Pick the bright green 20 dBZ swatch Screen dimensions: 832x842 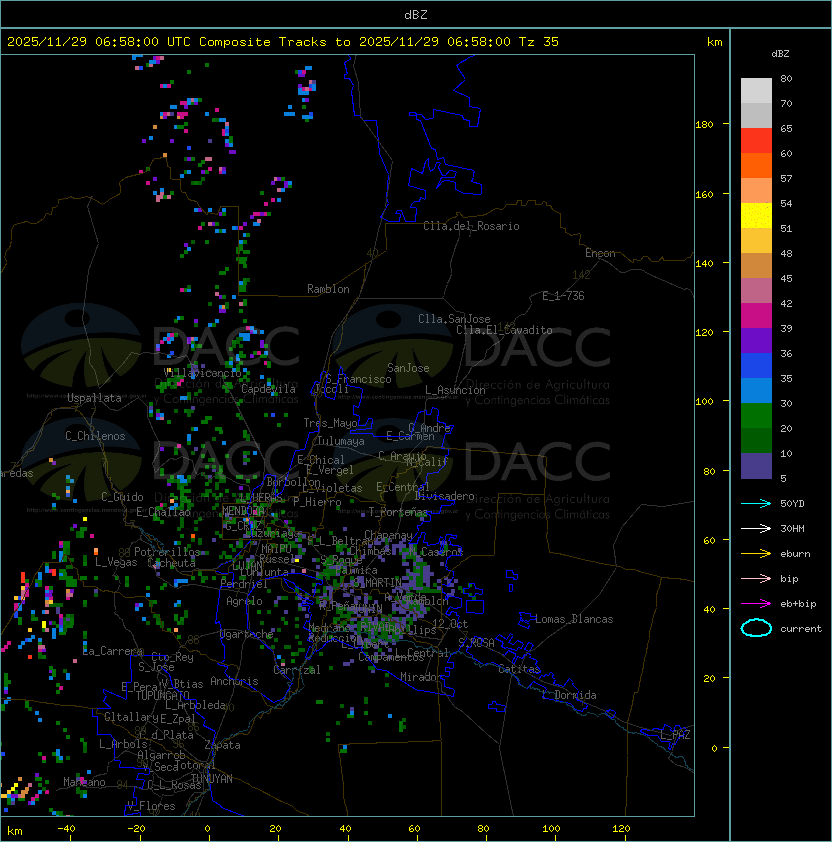pos(756,415)
